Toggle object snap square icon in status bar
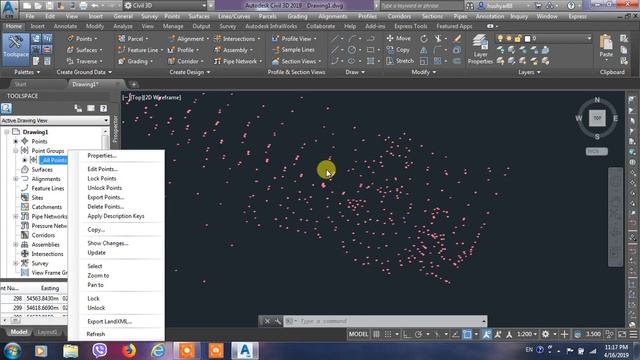Screen dimensions: 640x360 point(467,334)
